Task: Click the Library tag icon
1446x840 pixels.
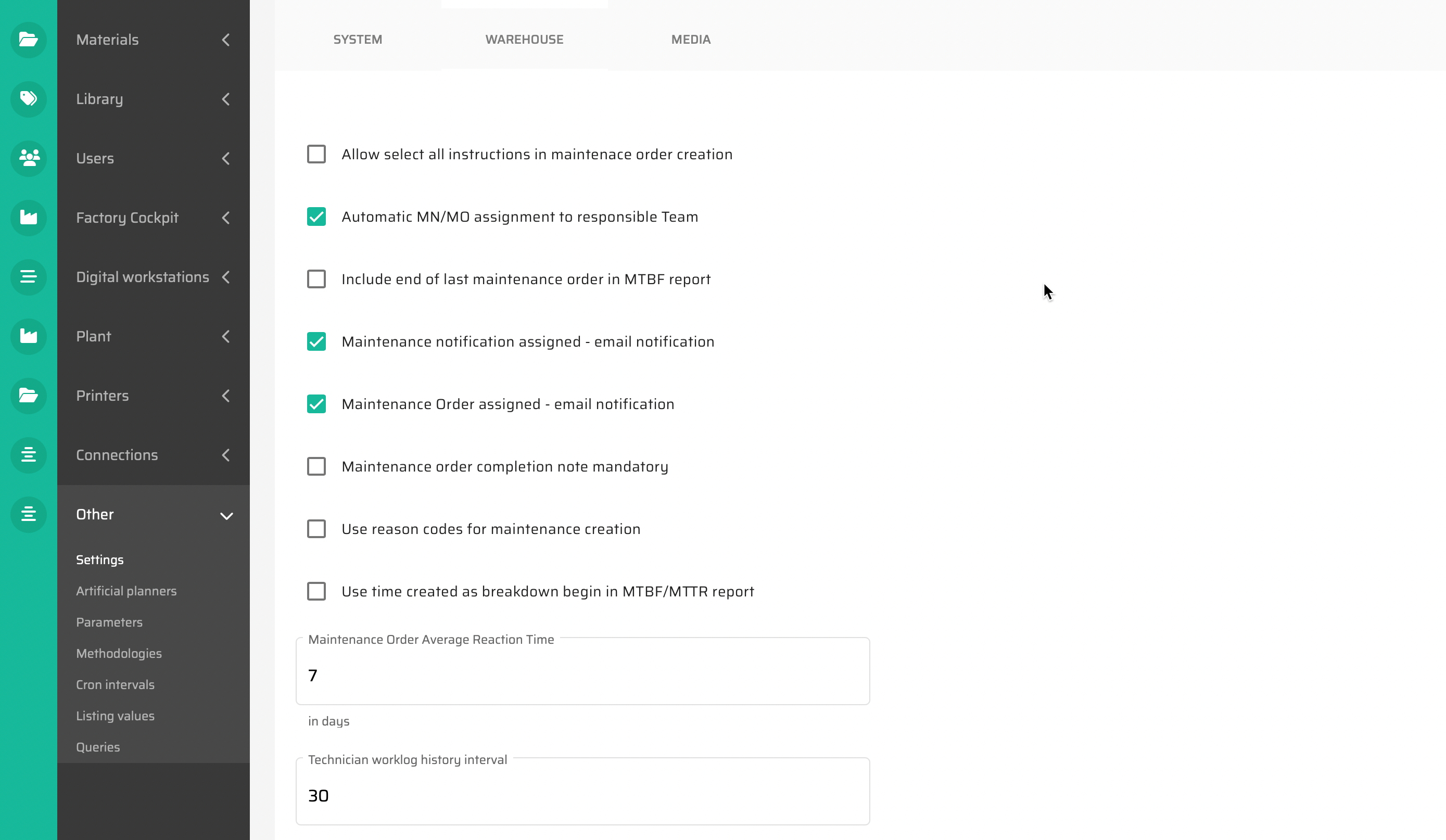Action: click(x=28, y=99)
